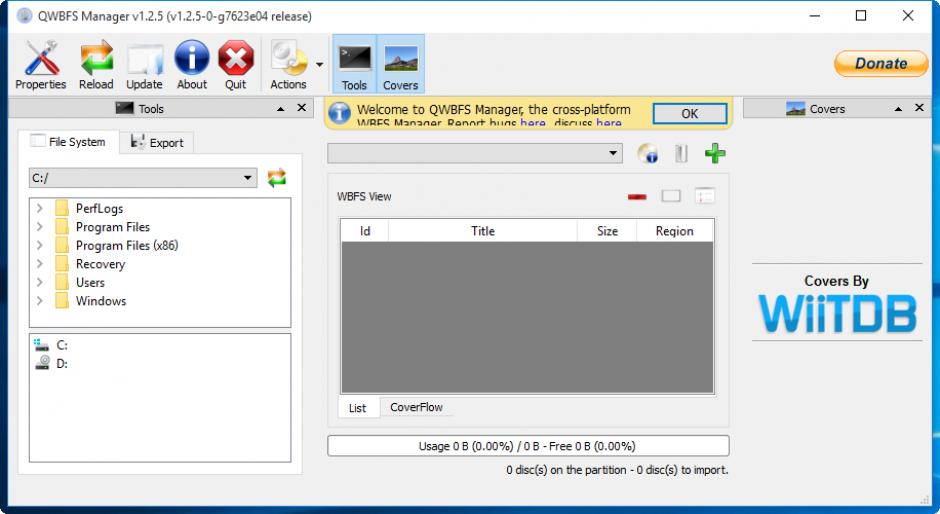
Task: Click the list options icon in WBFS View
Action: click(x=704, y=196)
